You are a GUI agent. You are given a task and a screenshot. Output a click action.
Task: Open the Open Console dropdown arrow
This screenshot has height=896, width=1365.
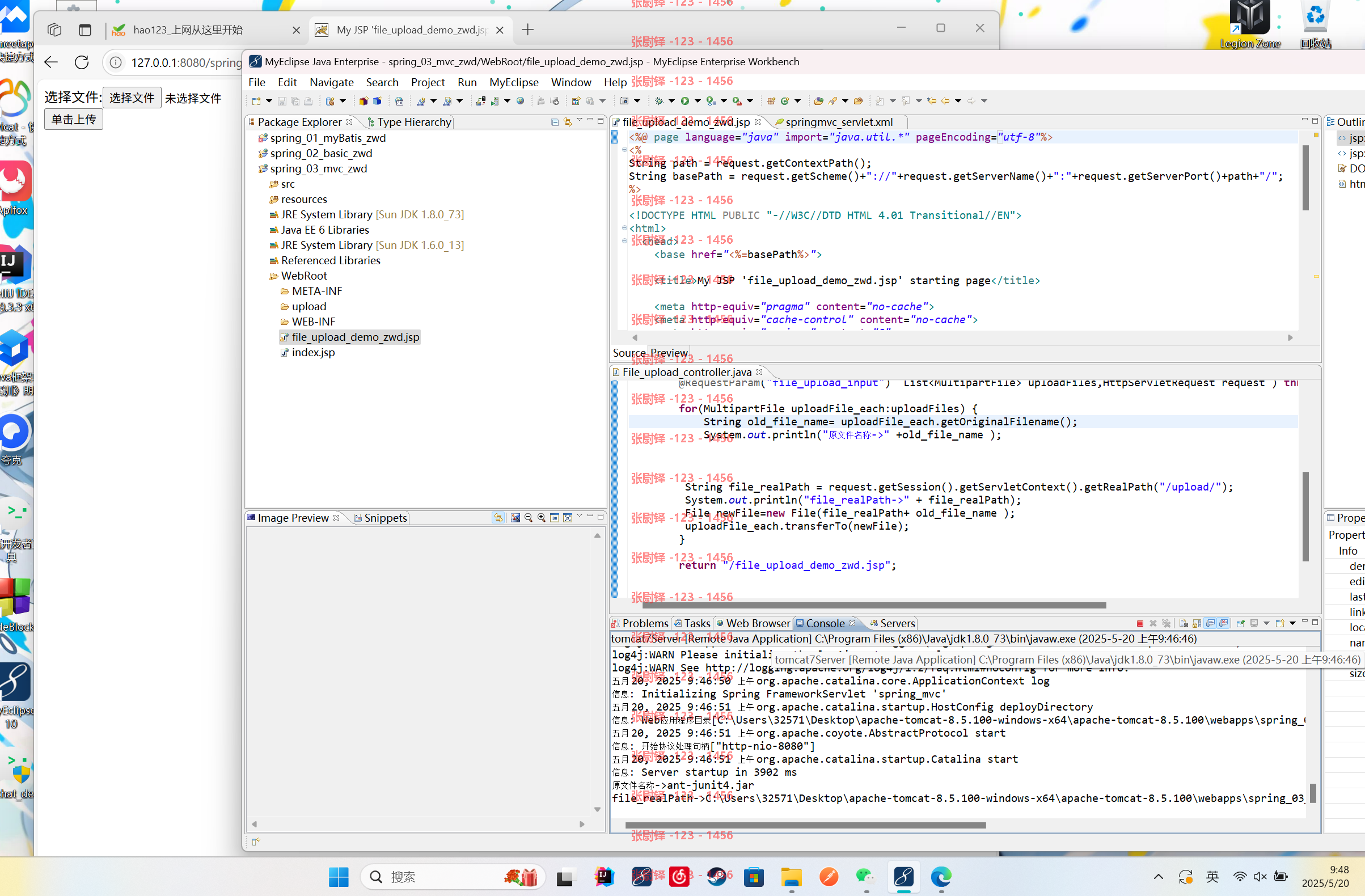1293,624
